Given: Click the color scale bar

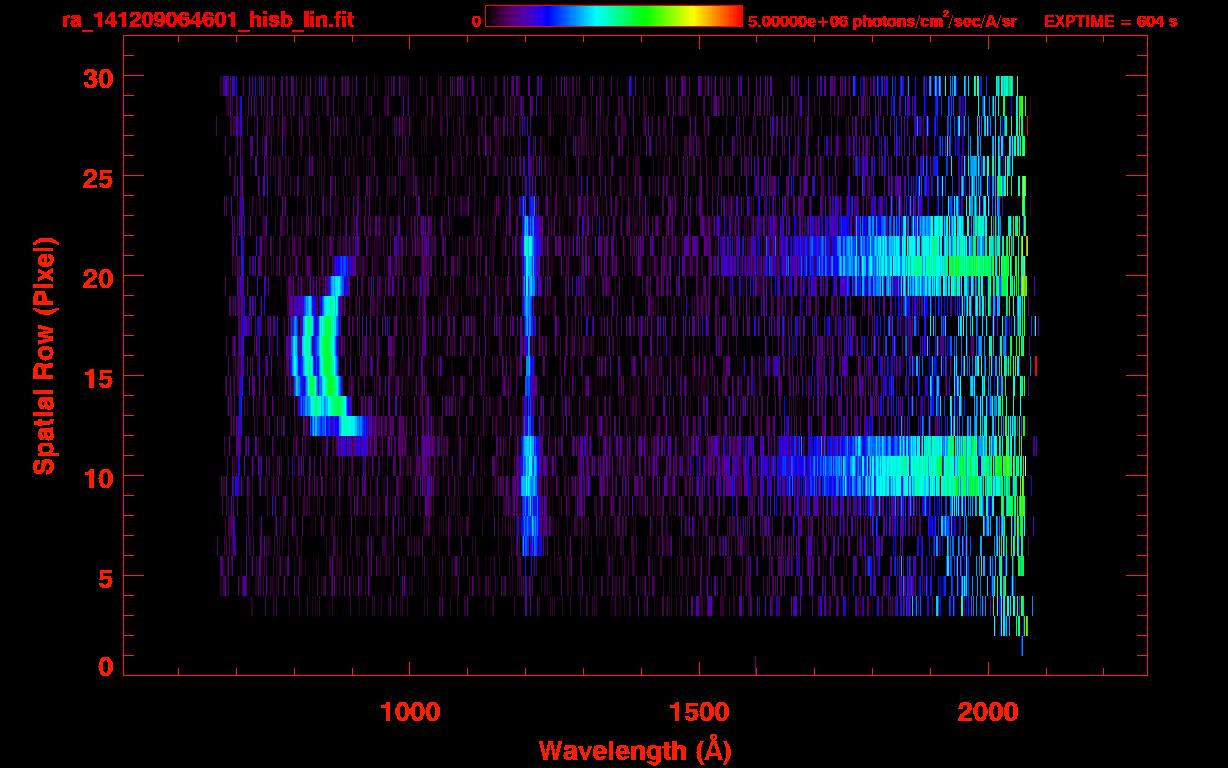Looking at the screenshot, I should [x=614, y=16].
